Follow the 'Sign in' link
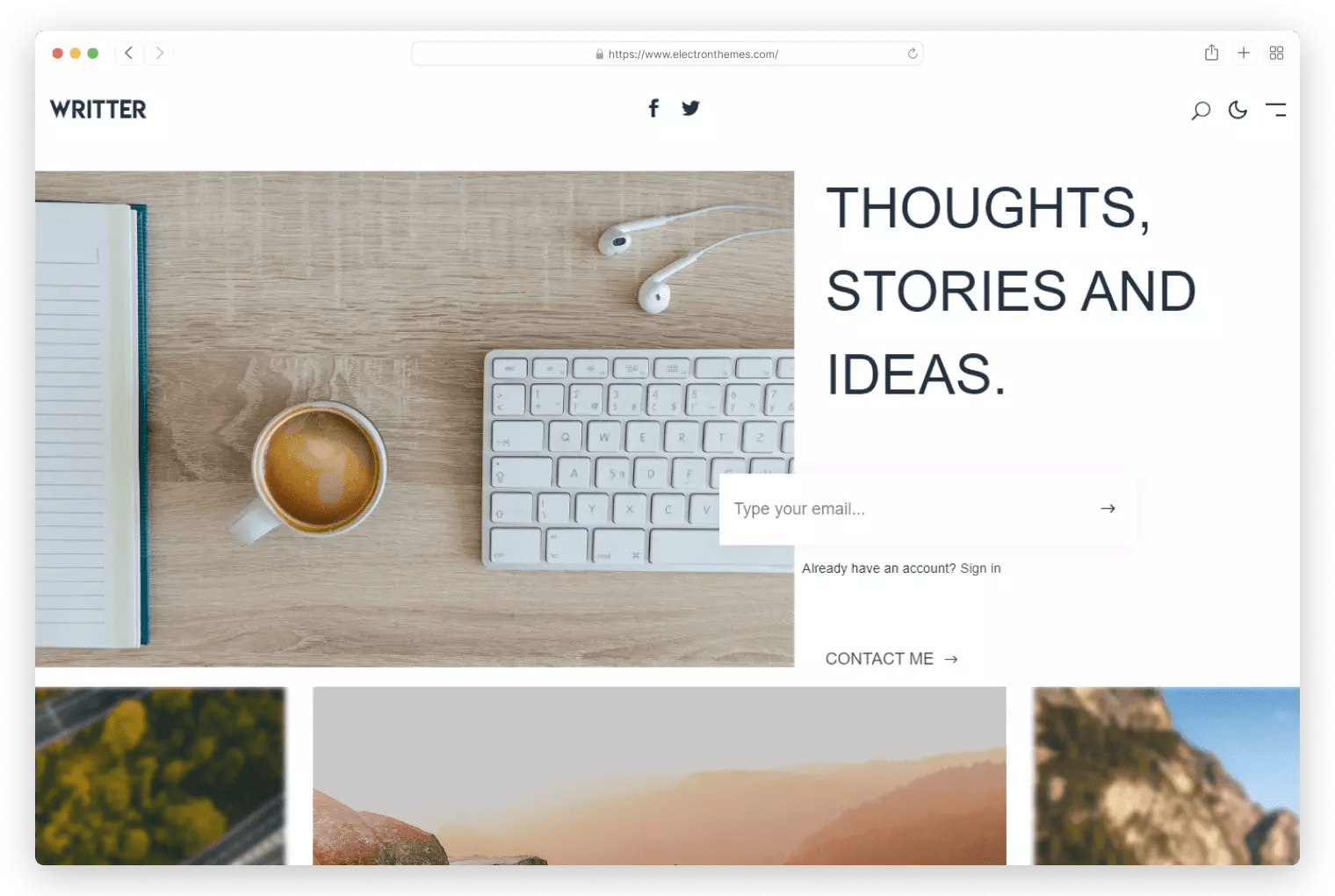 pyautogui.click(x=980, y=568)
